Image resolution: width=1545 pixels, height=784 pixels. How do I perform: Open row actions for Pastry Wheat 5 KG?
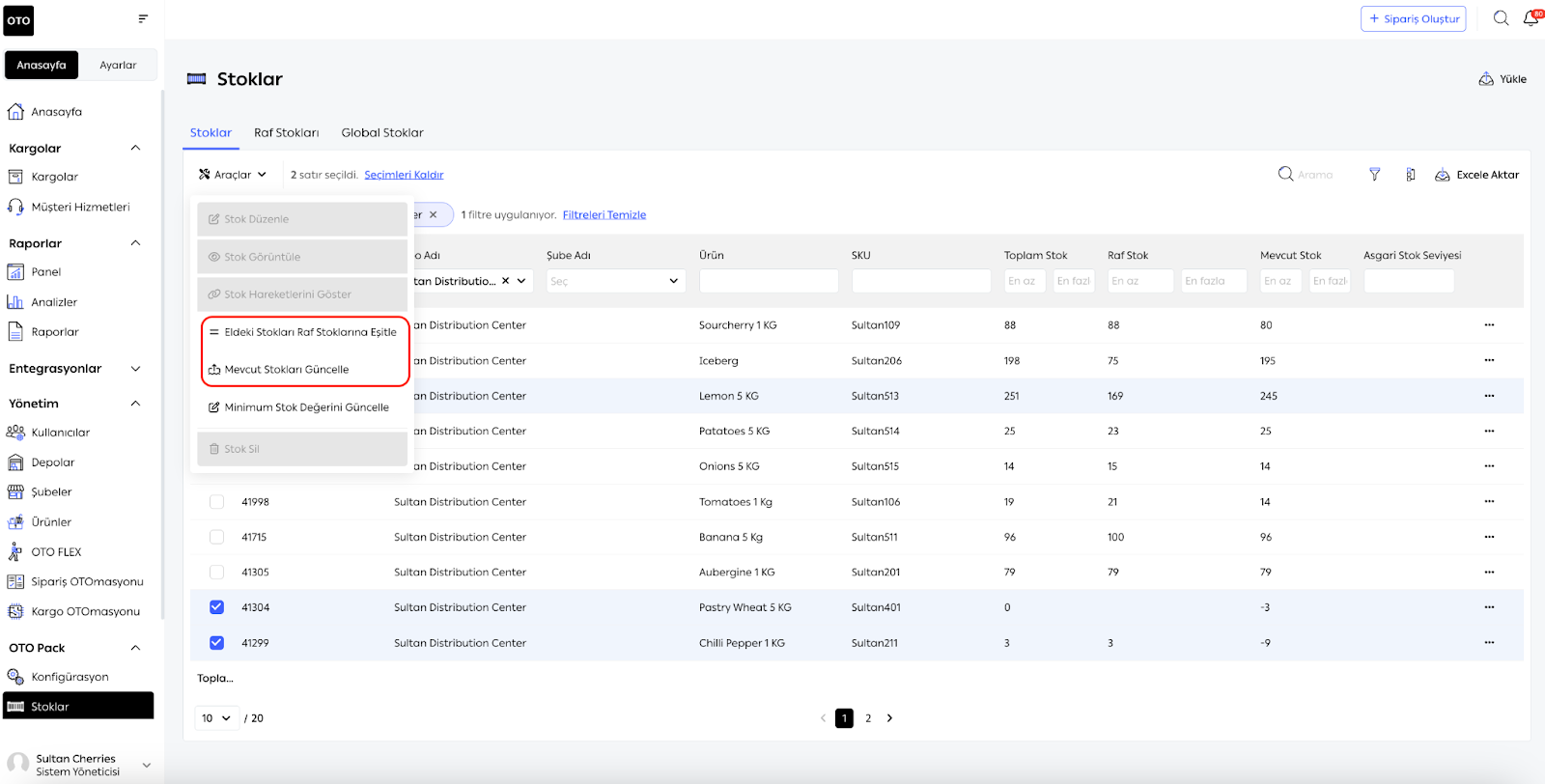pos(1489,607)
